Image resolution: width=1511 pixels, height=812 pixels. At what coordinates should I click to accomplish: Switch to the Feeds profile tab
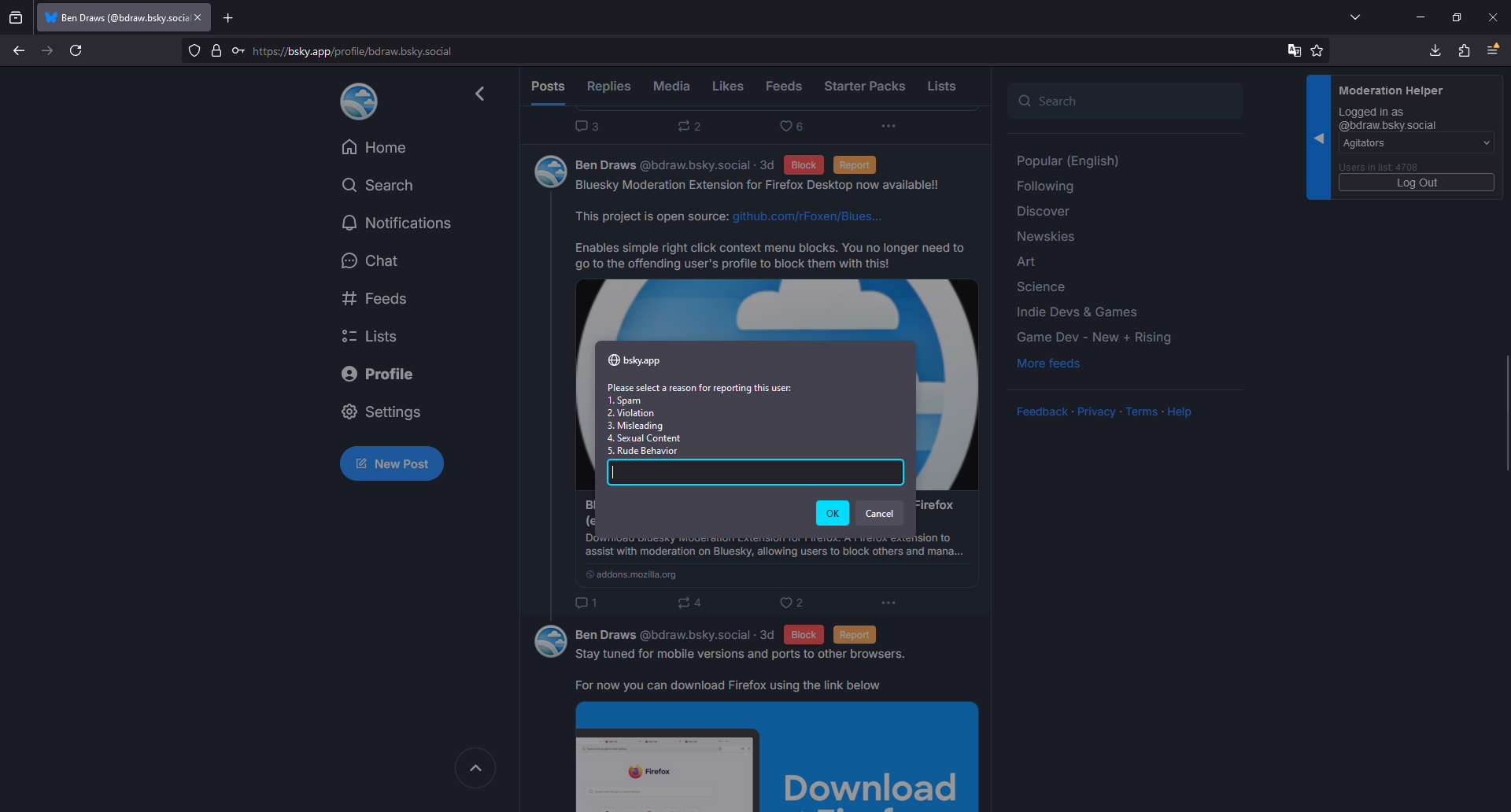point(784,87)
